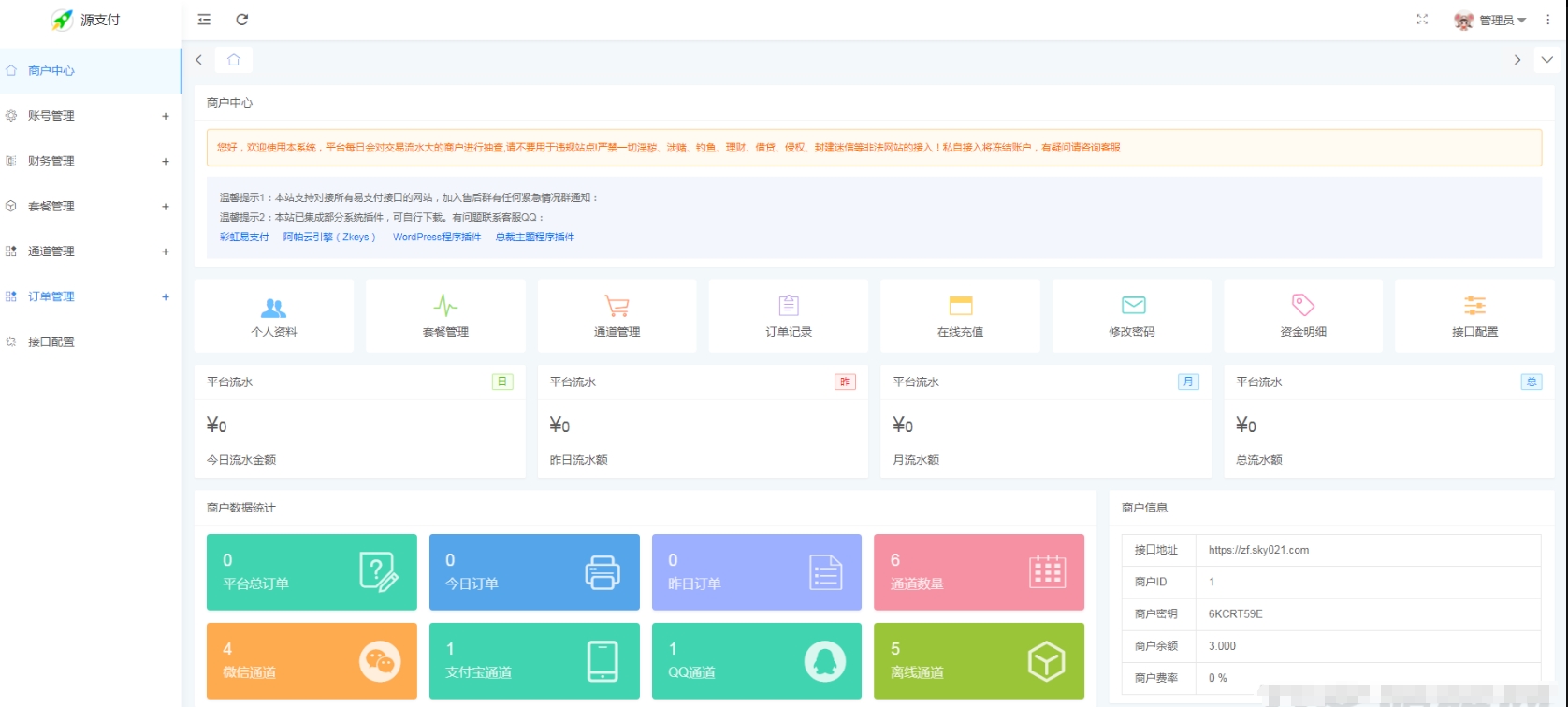Click the 个人资料 people icon
Viewport: 1568px width, 707px height.
pos(274,306)
